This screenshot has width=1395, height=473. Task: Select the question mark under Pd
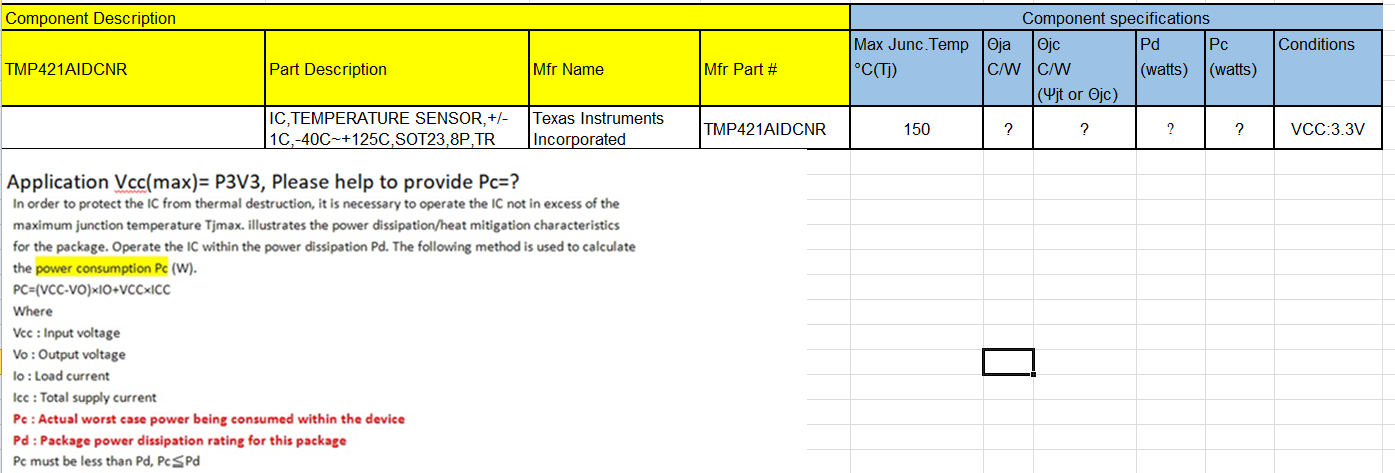(1170, 129)
